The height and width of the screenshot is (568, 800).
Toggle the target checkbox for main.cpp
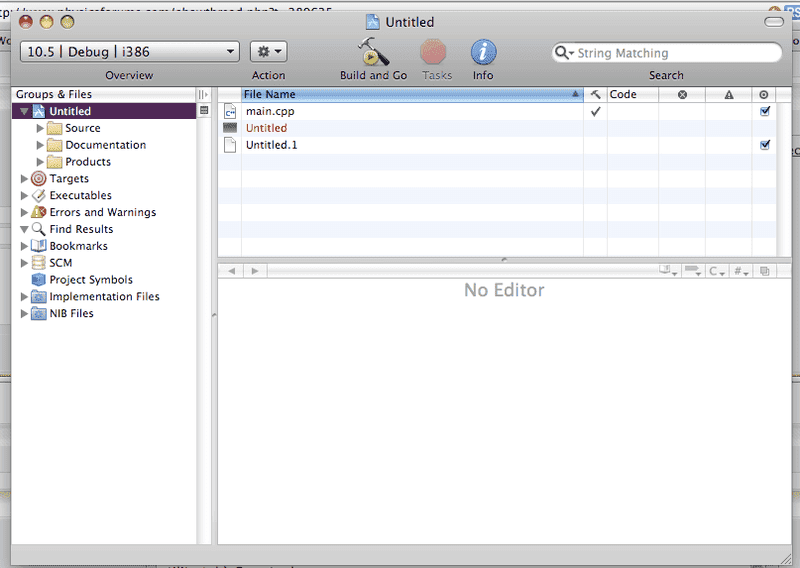765,112
